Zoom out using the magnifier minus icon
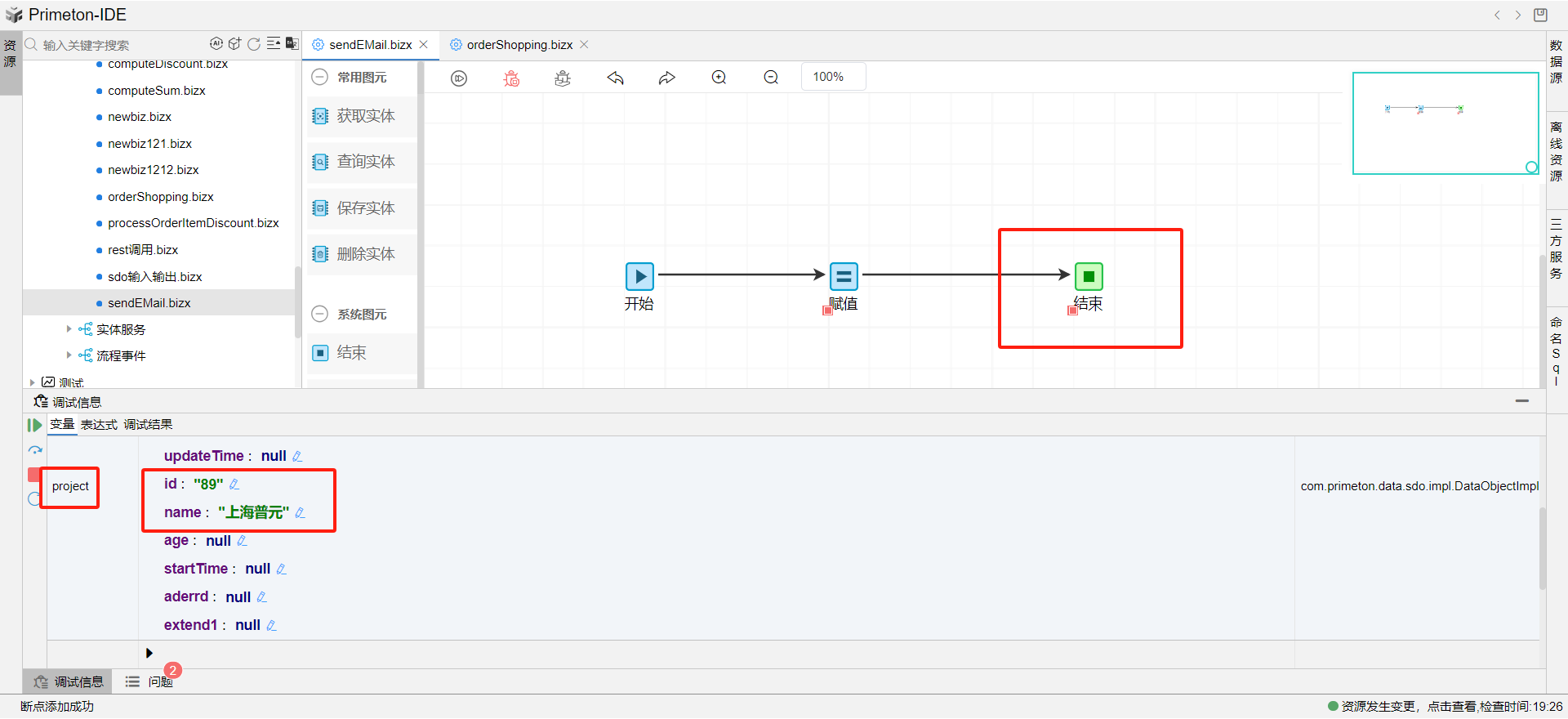The image size is (1568, 719). (771, 78)
